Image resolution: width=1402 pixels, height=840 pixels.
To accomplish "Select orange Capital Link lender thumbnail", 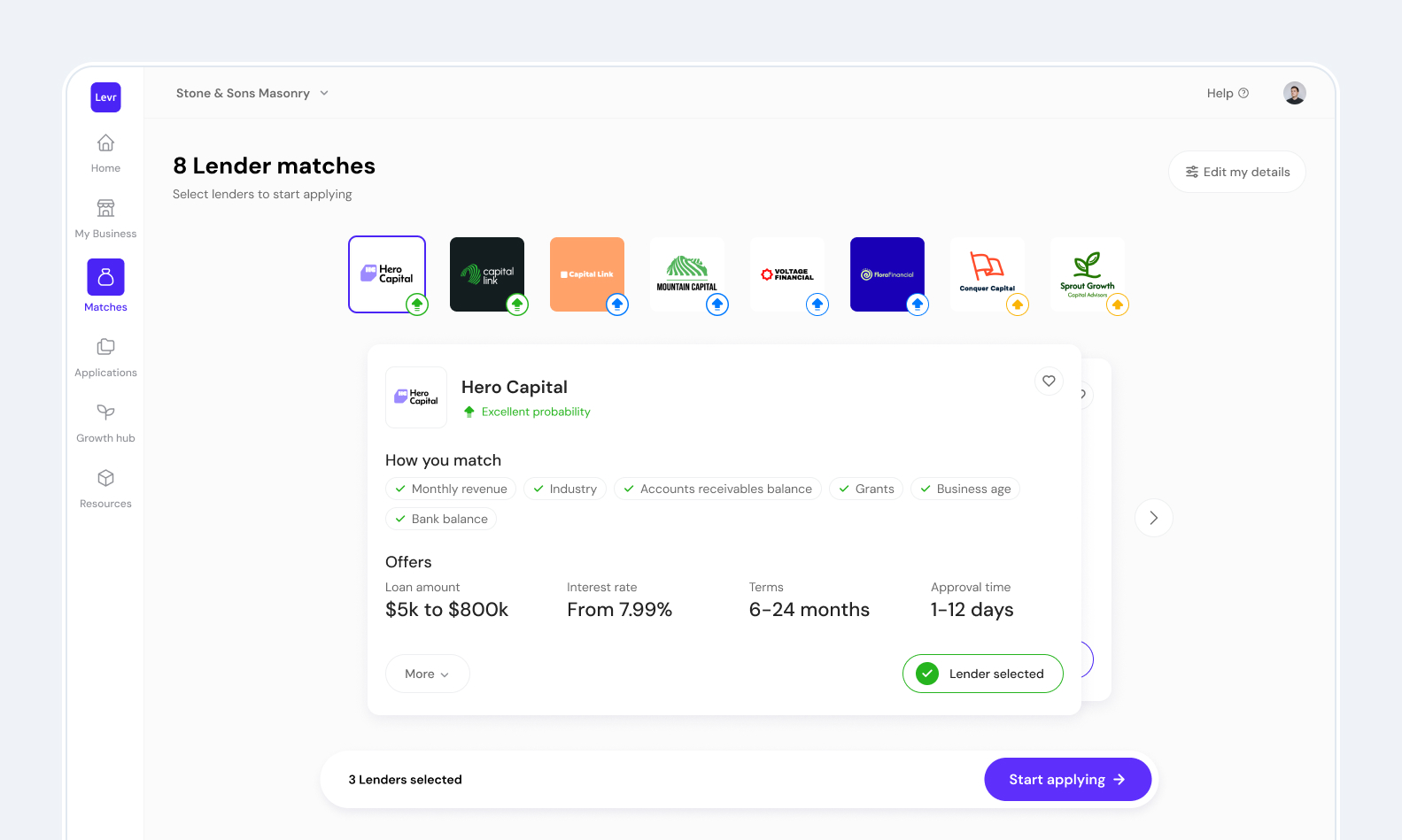I will [x=587, y=274].
